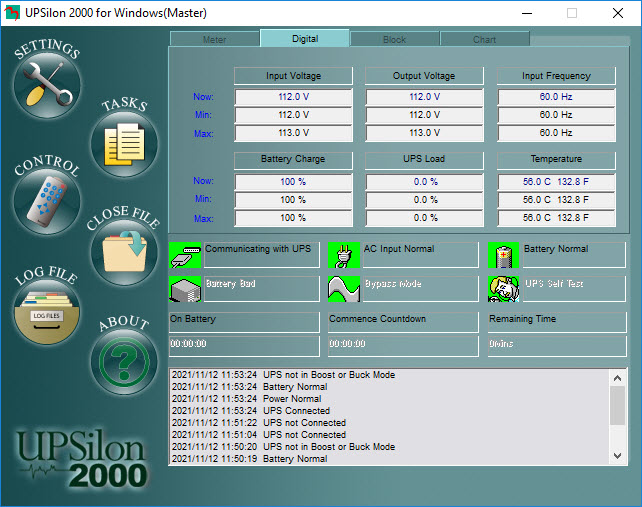Click the Input Voltage Max value 113.0 V
Screen dimensions: 642x507
coord(294,133)
